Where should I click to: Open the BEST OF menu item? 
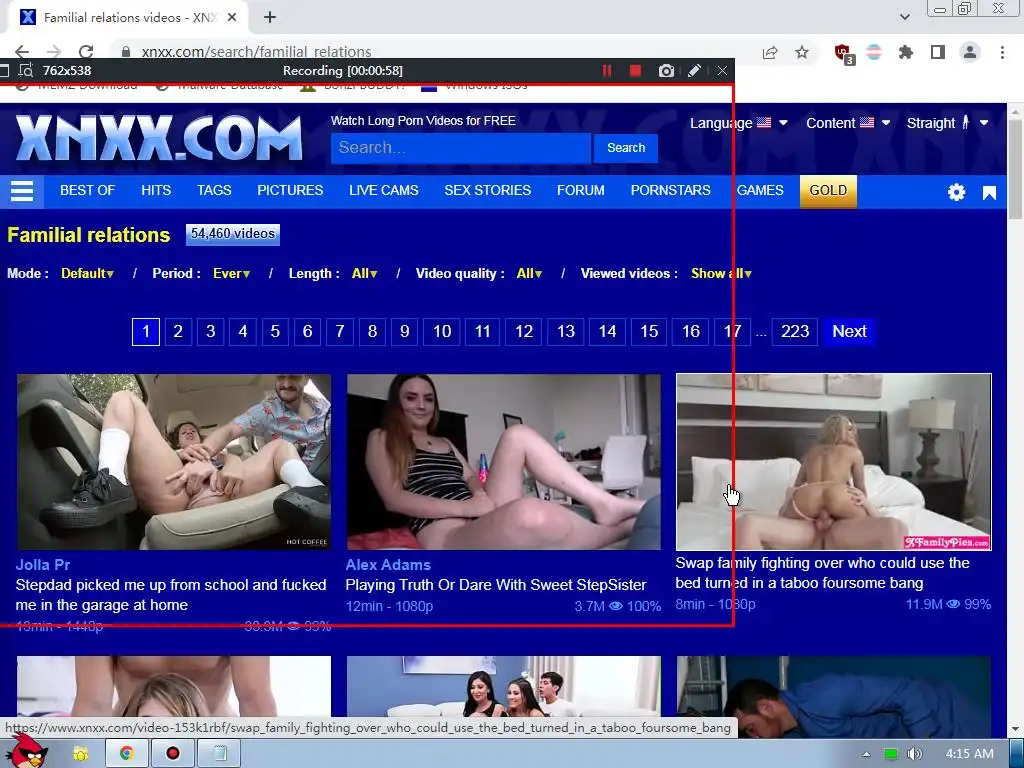point(88,190)
